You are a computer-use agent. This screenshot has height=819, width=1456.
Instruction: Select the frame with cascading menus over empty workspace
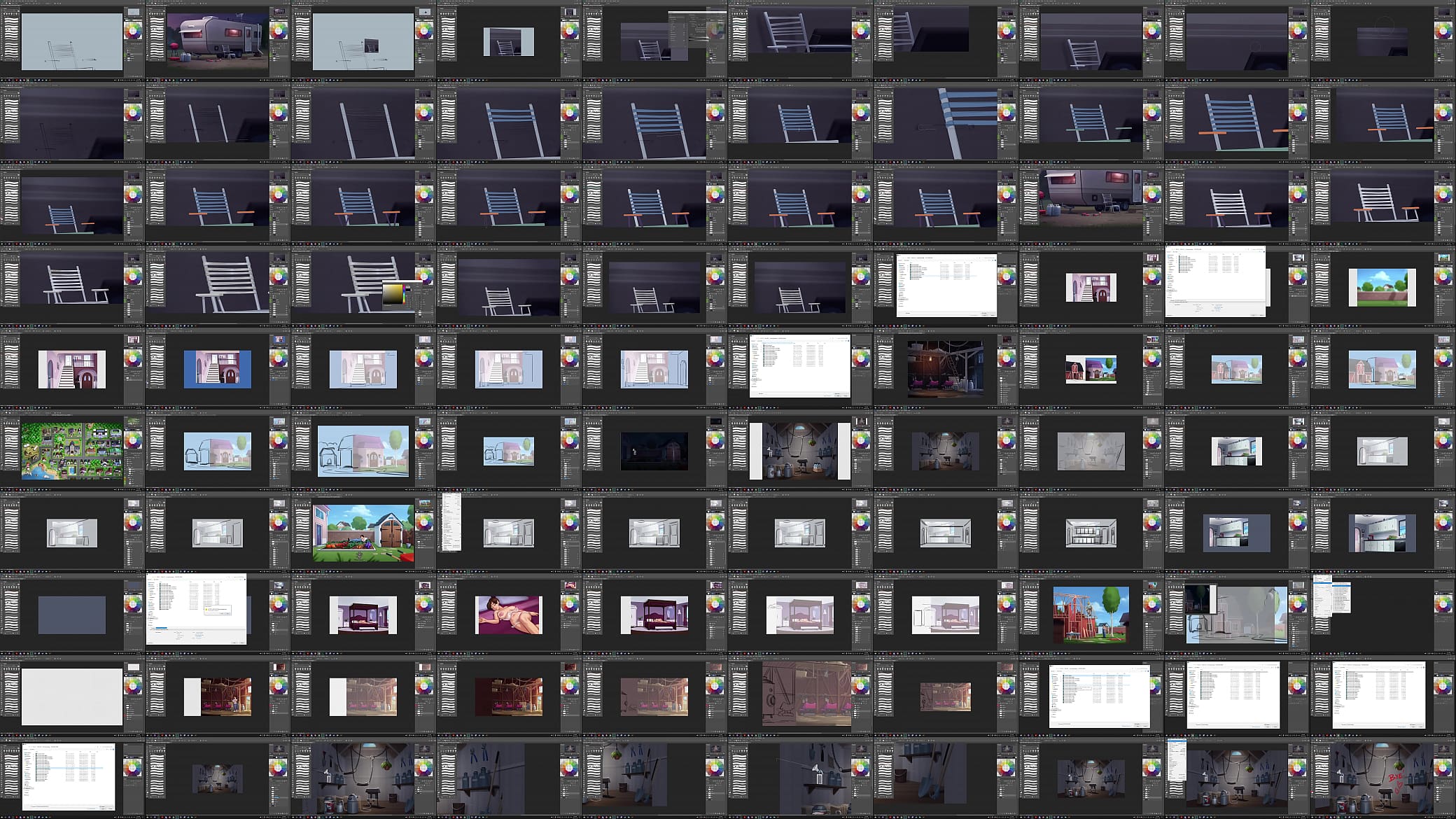(1383, 614)
